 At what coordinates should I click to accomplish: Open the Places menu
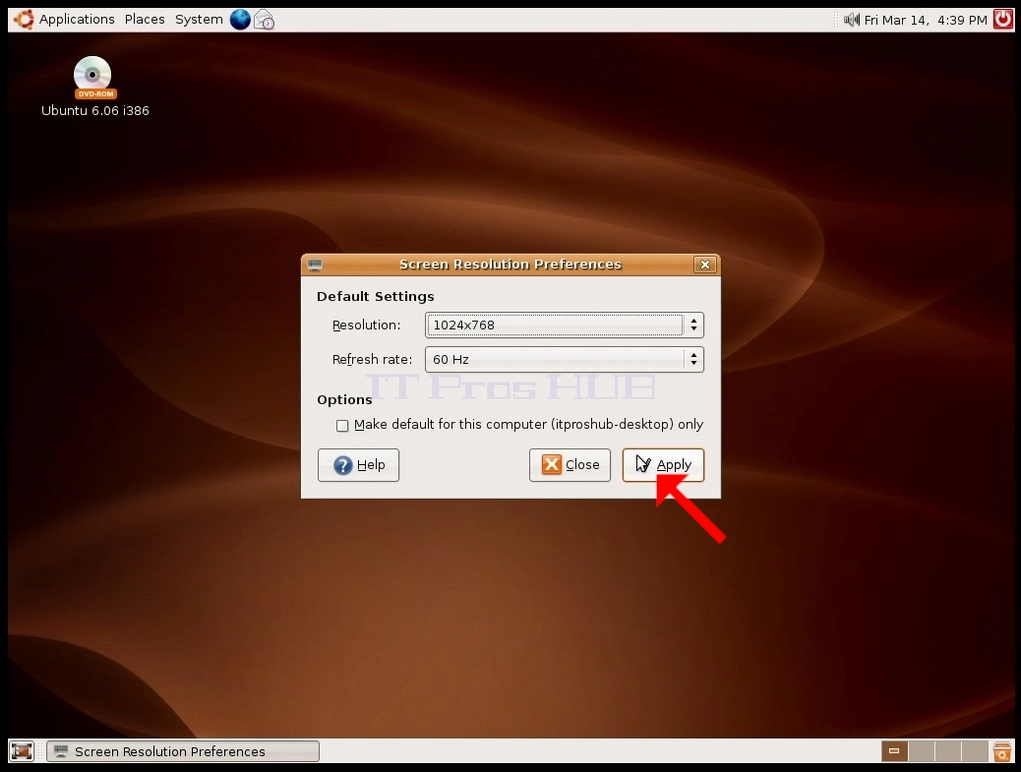(145, 20)
